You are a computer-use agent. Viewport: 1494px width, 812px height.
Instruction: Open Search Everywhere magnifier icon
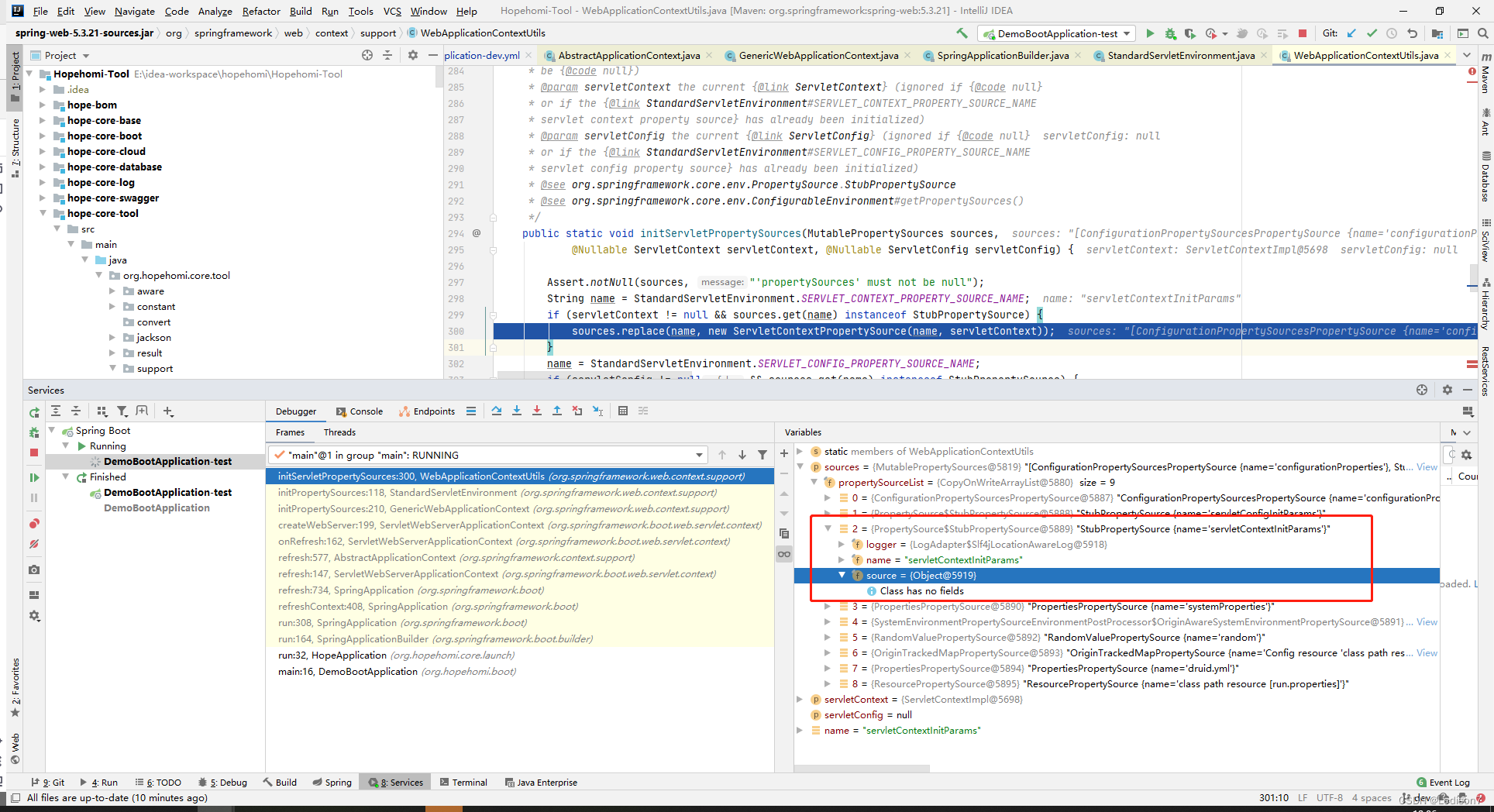[x=1483, y=33]
